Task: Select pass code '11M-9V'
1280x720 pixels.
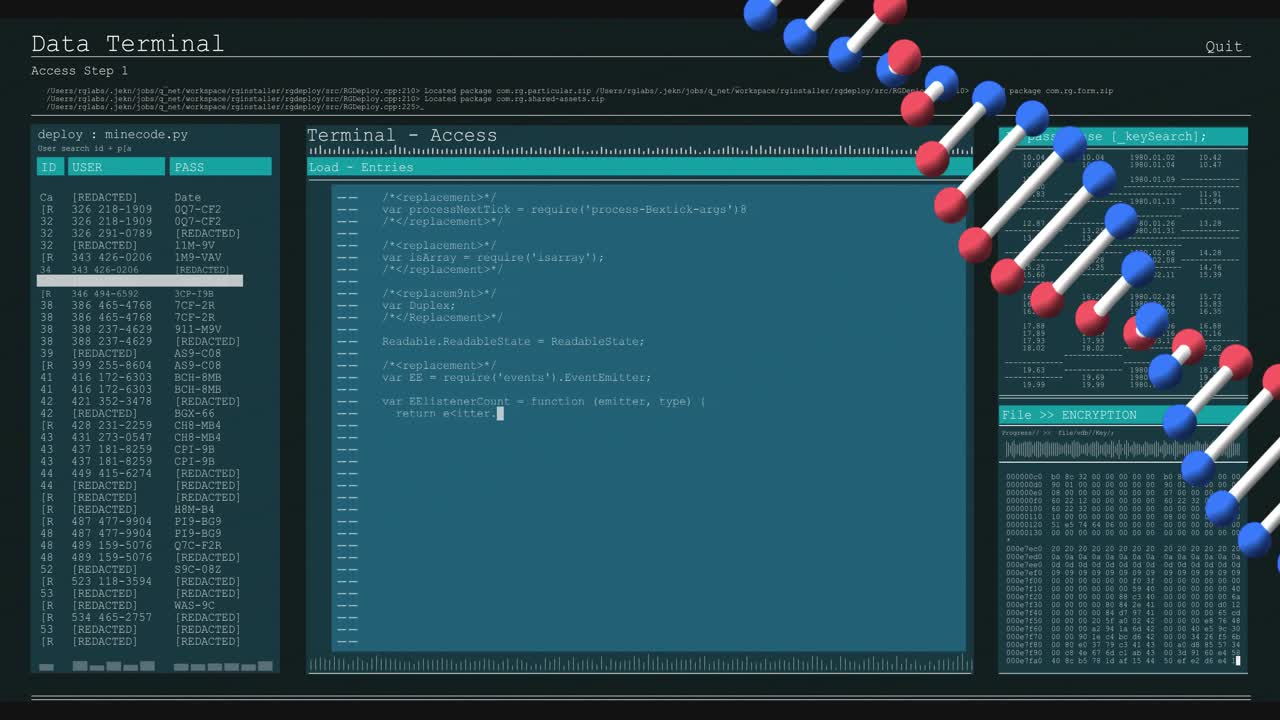Action: [x=194, y=245]
